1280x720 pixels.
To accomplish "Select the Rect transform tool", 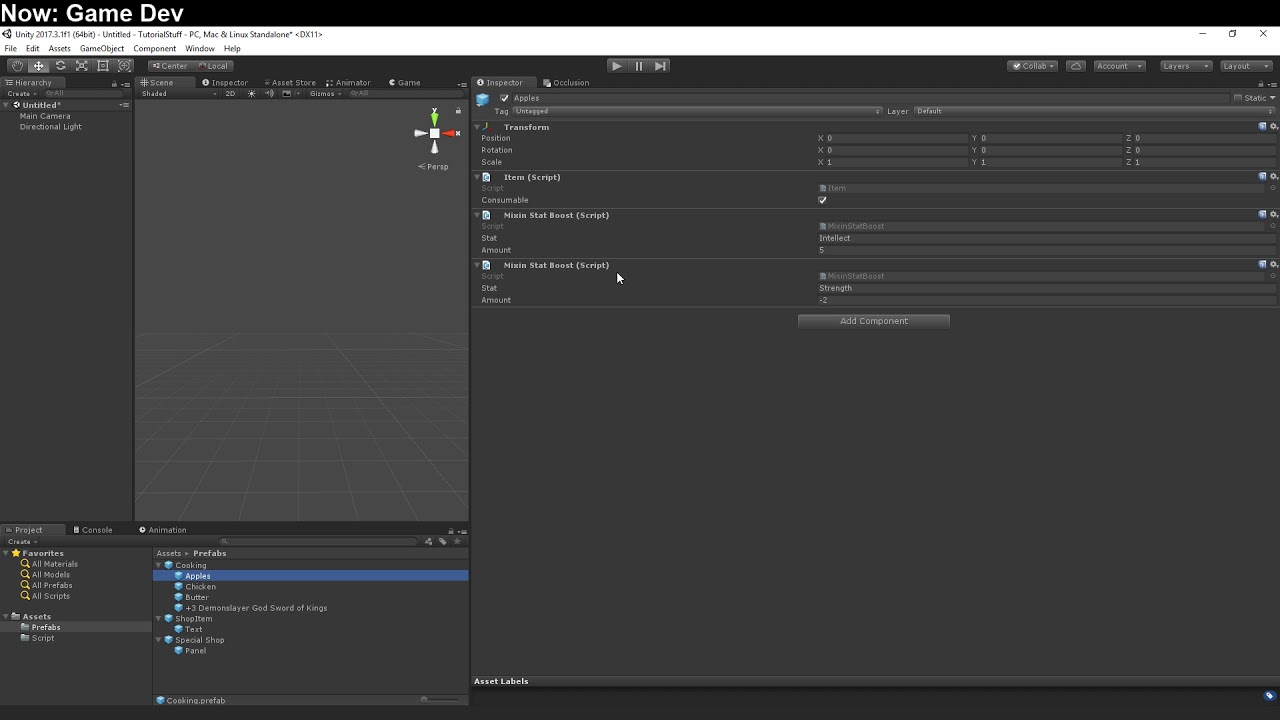I will pos(103,66).
